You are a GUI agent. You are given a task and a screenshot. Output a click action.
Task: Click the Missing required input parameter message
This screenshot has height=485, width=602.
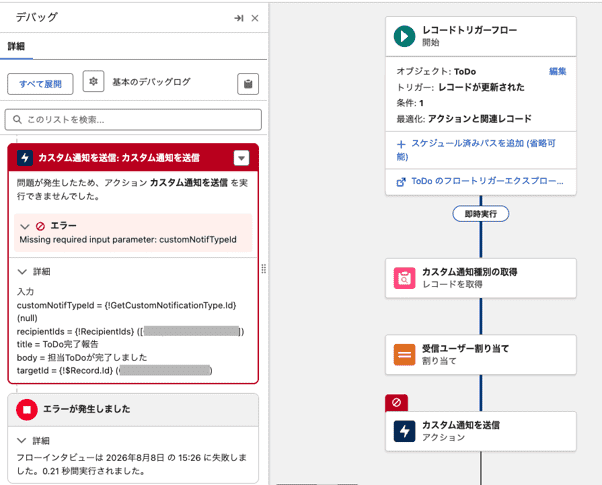pyautogui.click(x=128, y=240)
